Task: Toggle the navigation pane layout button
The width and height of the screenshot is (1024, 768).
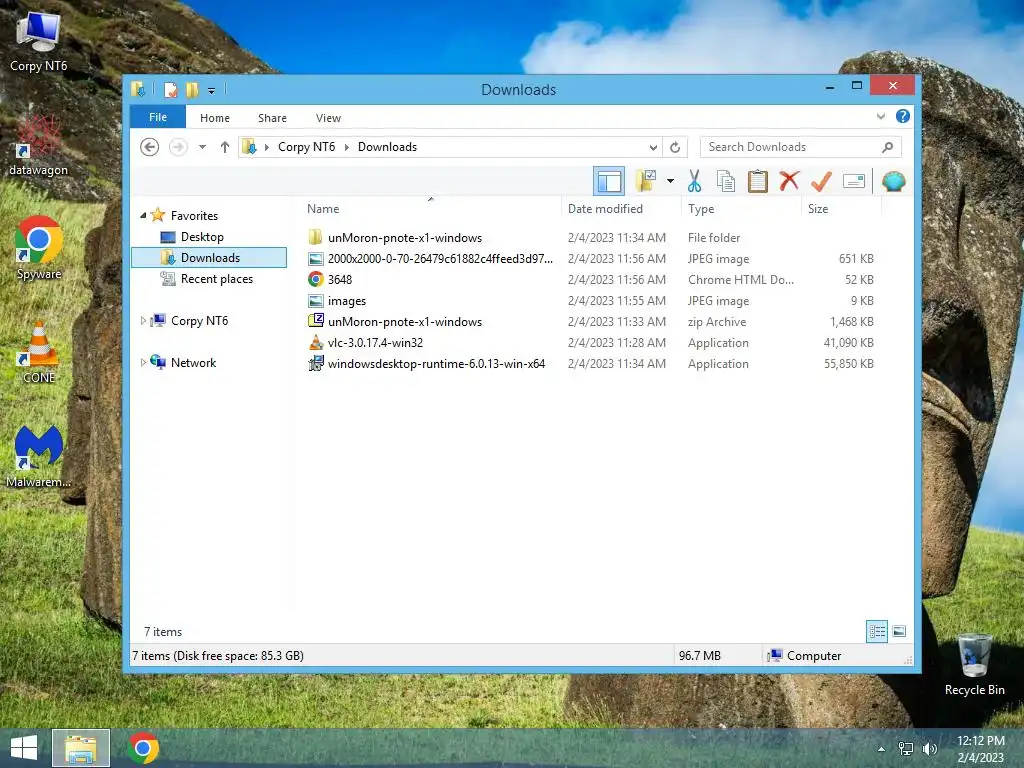Action: pos(609,181)
